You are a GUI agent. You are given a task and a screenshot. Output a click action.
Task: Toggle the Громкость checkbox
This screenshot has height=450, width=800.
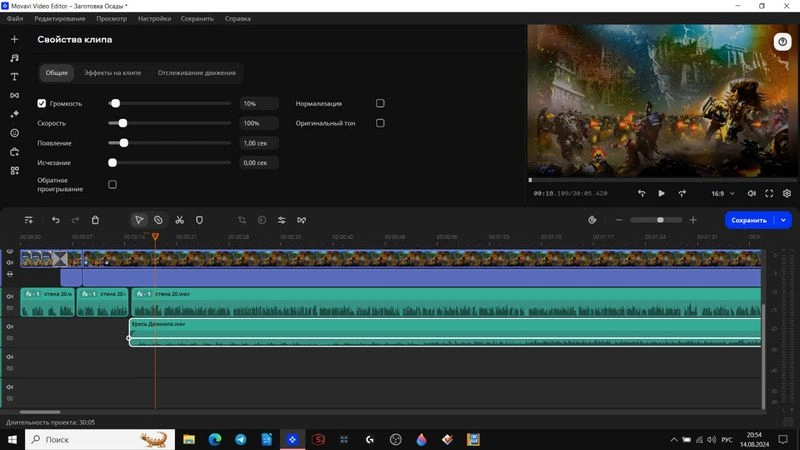(41, 104)
